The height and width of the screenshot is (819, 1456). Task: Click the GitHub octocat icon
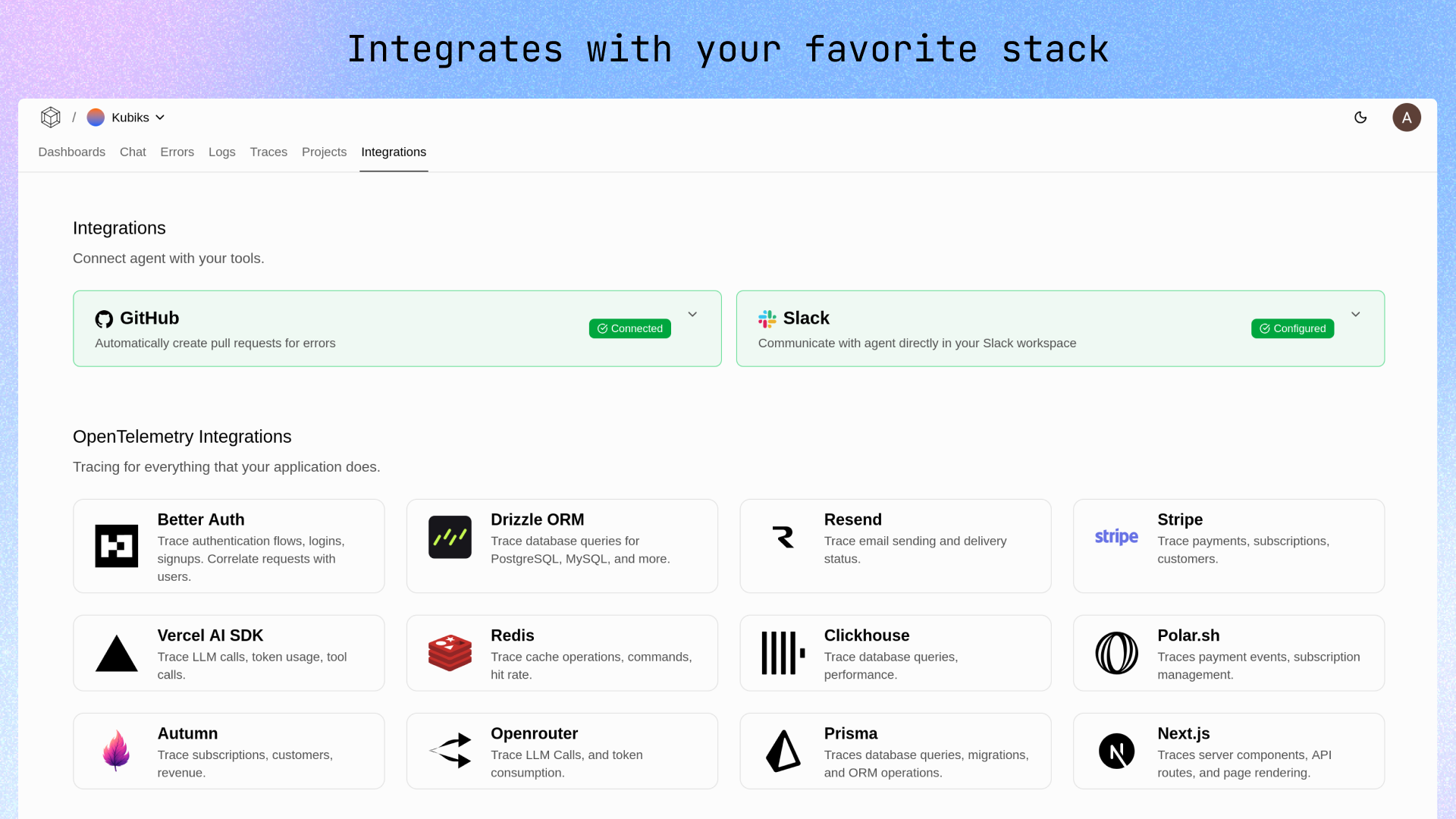pyautogui.click(x=104, y=319)
